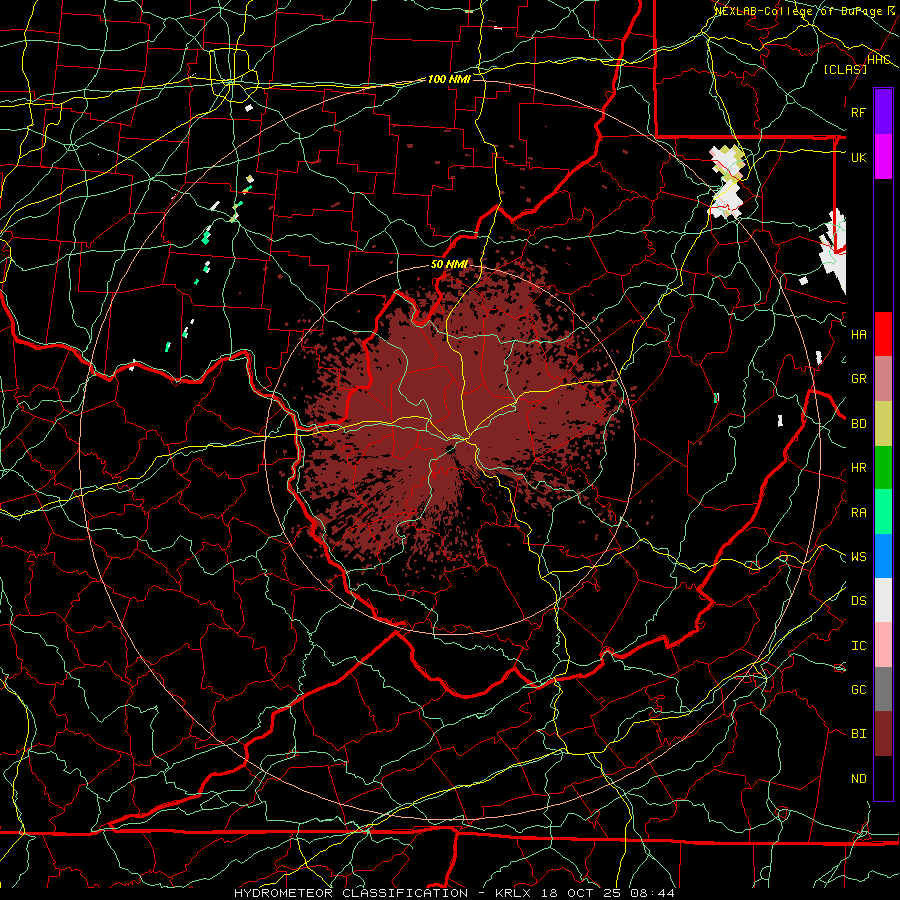
Task: Click the HA legend label
Action: 858,334
